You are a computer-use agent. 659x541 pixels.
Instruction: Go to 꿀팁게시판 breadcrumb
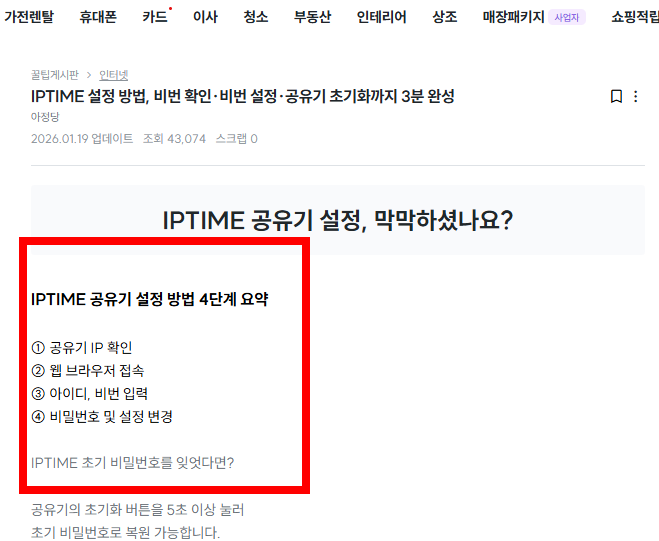pyautogui.click(x=55, y=75)
